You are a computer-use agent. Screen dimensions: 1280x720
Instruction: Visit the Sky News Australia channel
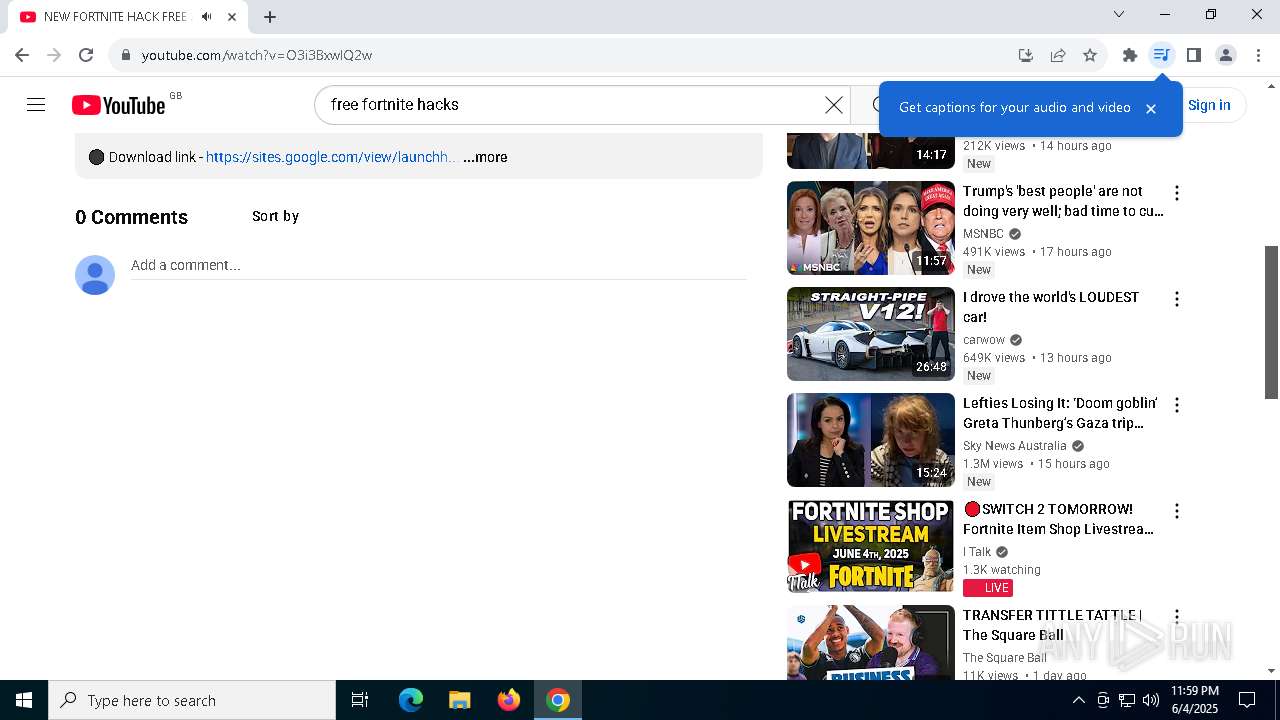click(1015, 446)
